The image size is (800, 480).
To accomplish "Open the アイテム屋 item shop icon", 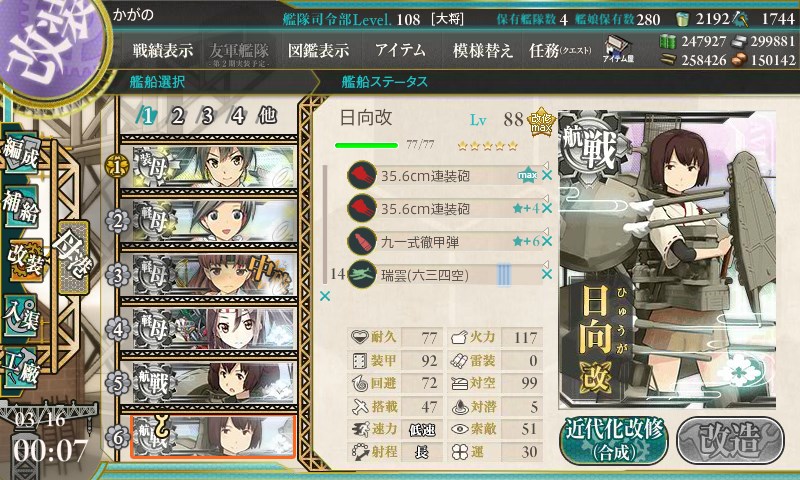I will pyautogui.click(x=618, y=49).
